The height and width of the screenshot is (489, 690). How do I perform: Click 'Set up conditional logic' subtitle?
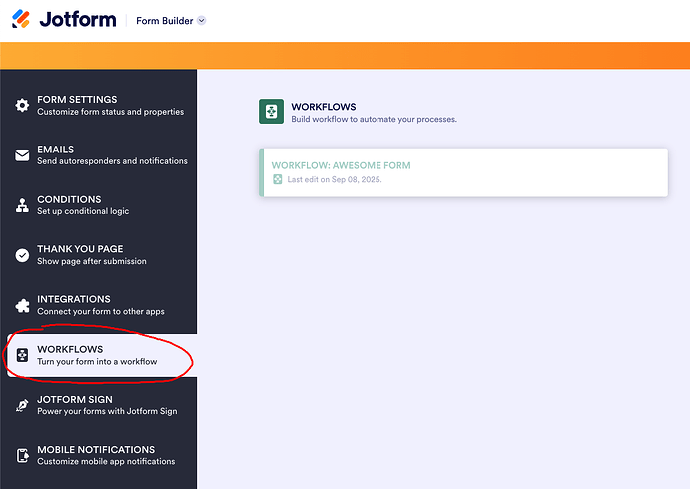click(x=83, y=211)
